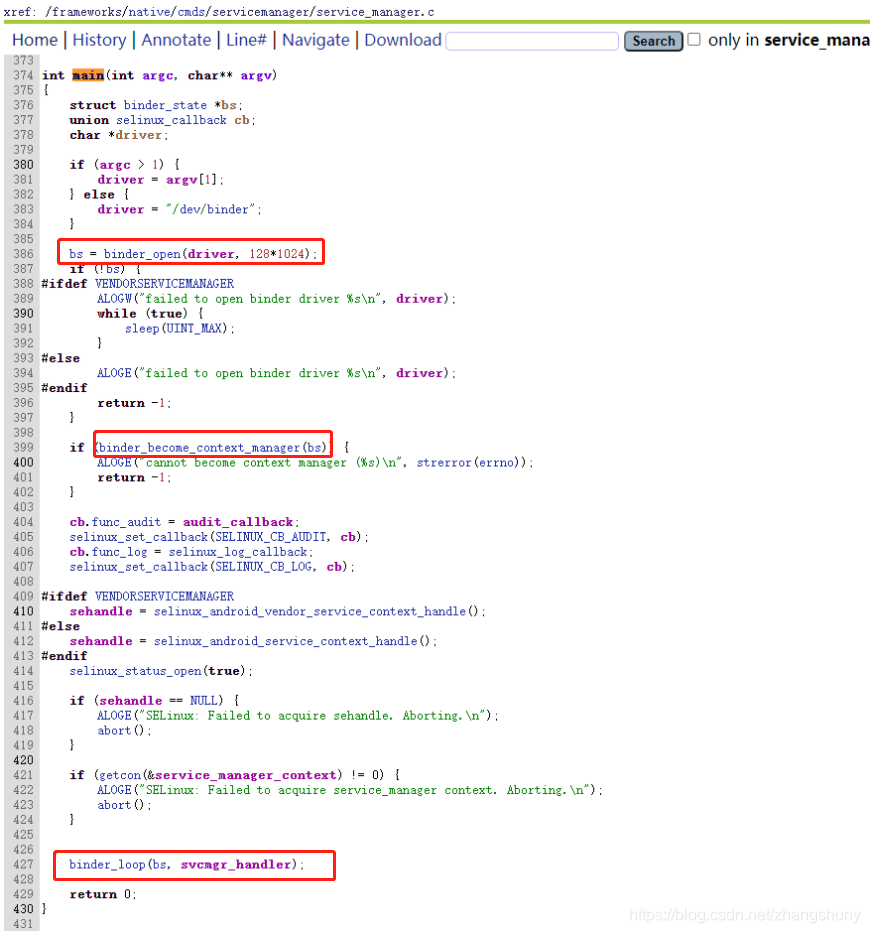Open binder_state symbol on line 376
Screen dimensions: 870x933
click(165, 105)
